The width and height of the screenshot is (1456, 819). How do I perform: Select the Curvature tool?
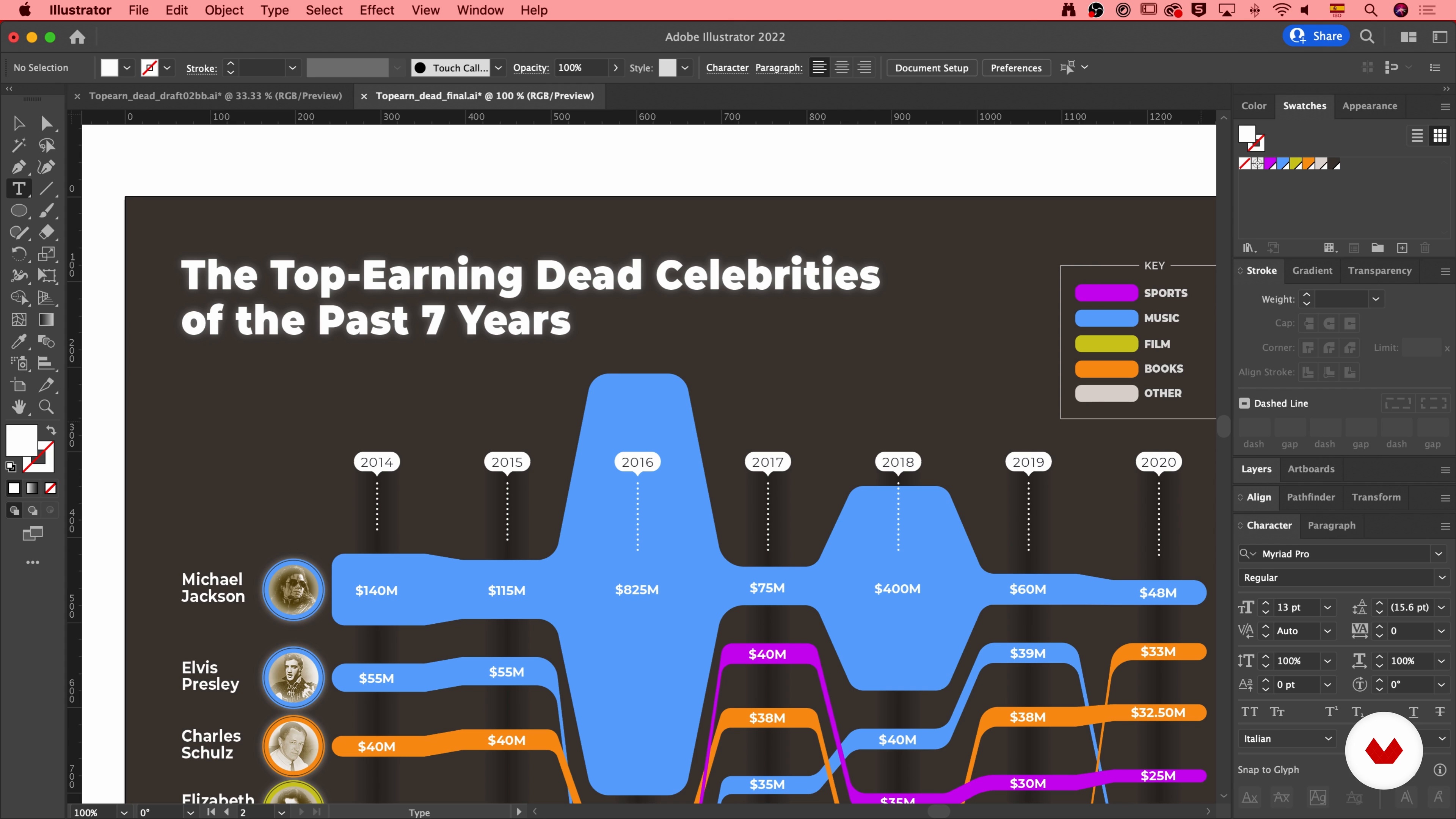coord(46,167)
